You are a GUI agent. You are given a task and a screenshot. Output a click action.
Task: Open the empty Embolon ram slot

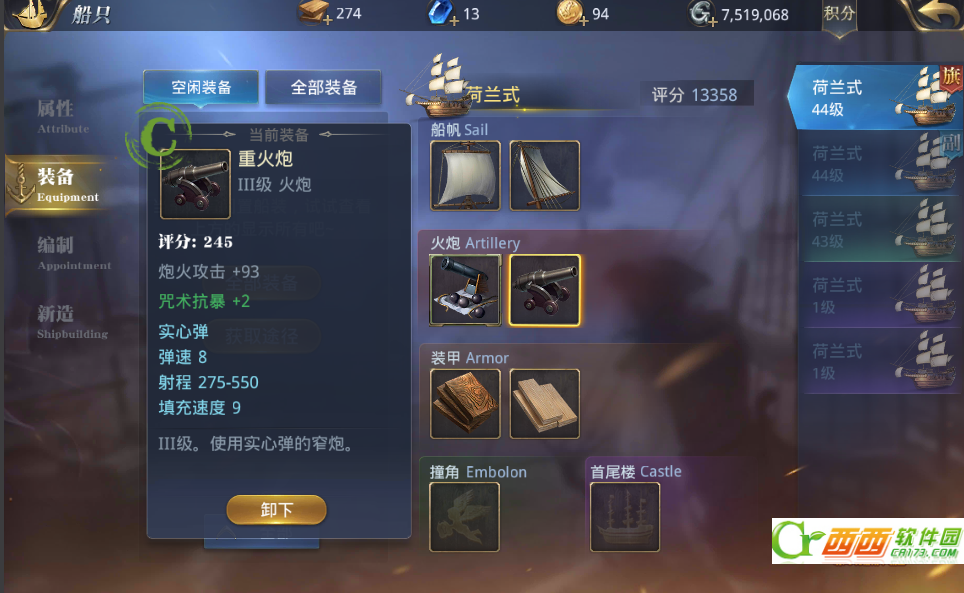click(464, 517)
